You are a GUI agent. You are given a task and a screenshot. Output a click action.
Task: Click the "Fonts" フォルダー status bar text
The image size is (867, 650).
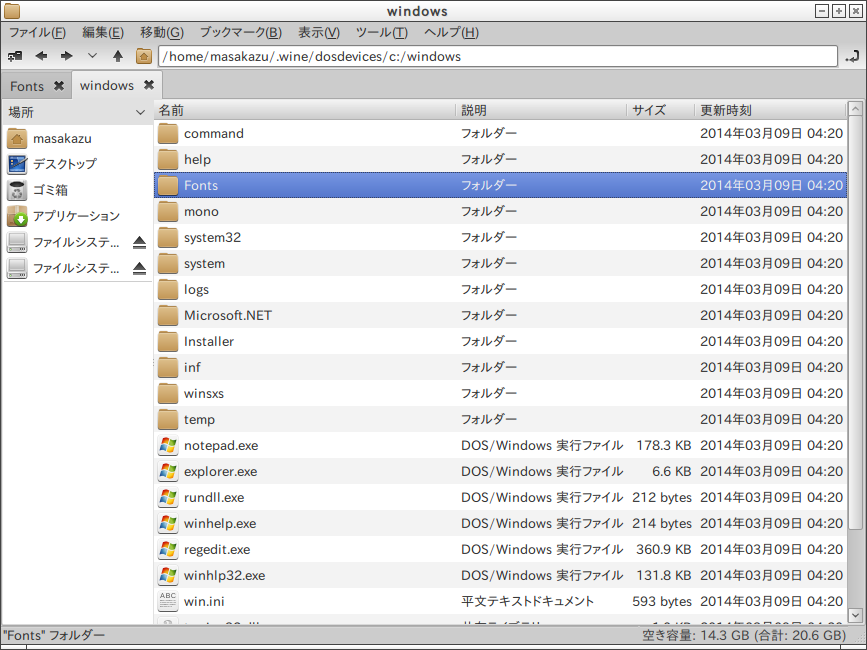tap(54, 636)
